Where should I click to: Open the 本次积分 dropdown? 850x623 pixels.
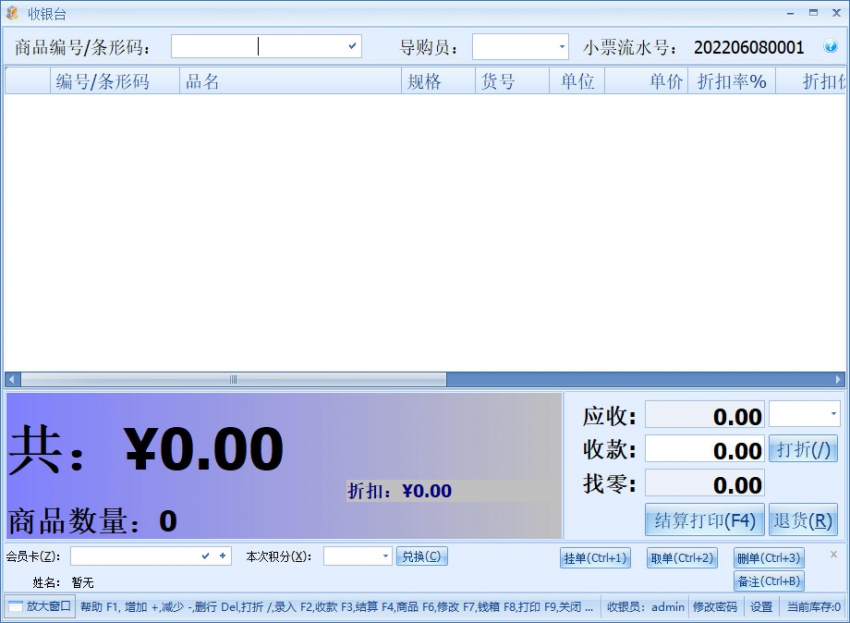pos(384,555)
